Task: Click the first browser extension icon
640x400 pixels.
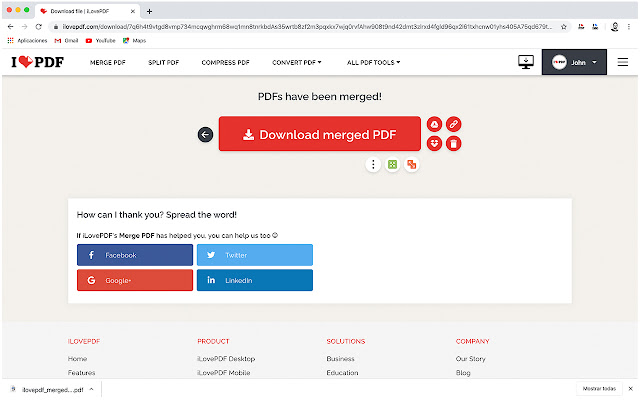Action: pos(581,27)
